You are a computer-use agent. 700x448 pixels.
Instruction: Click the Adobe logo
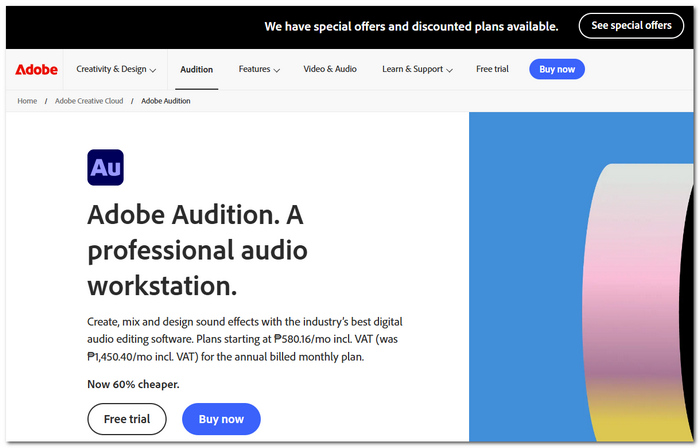click(36, 70)
